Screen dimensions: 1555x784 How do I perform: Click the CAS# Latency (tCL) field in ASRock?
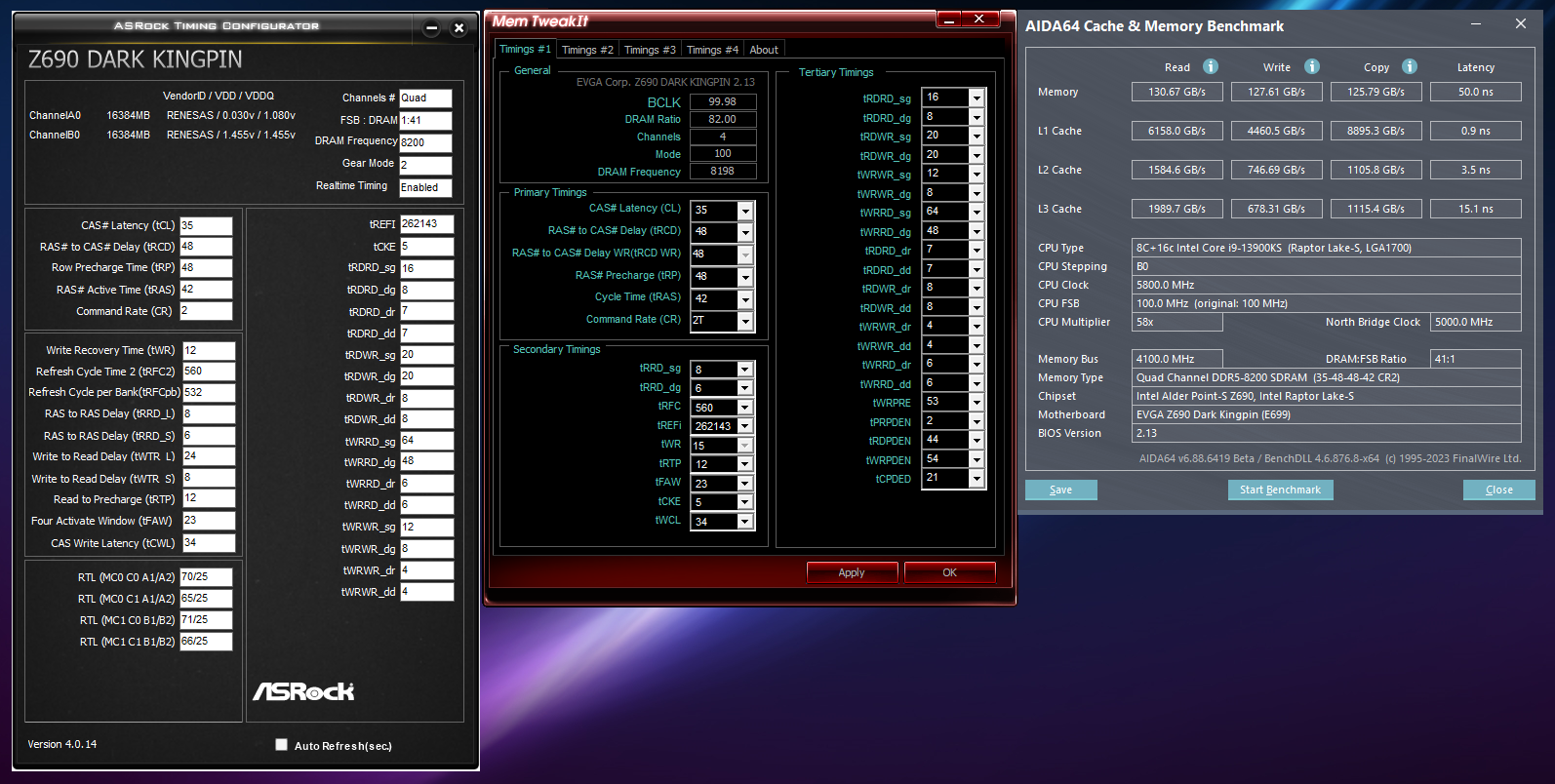coord(206,225)
